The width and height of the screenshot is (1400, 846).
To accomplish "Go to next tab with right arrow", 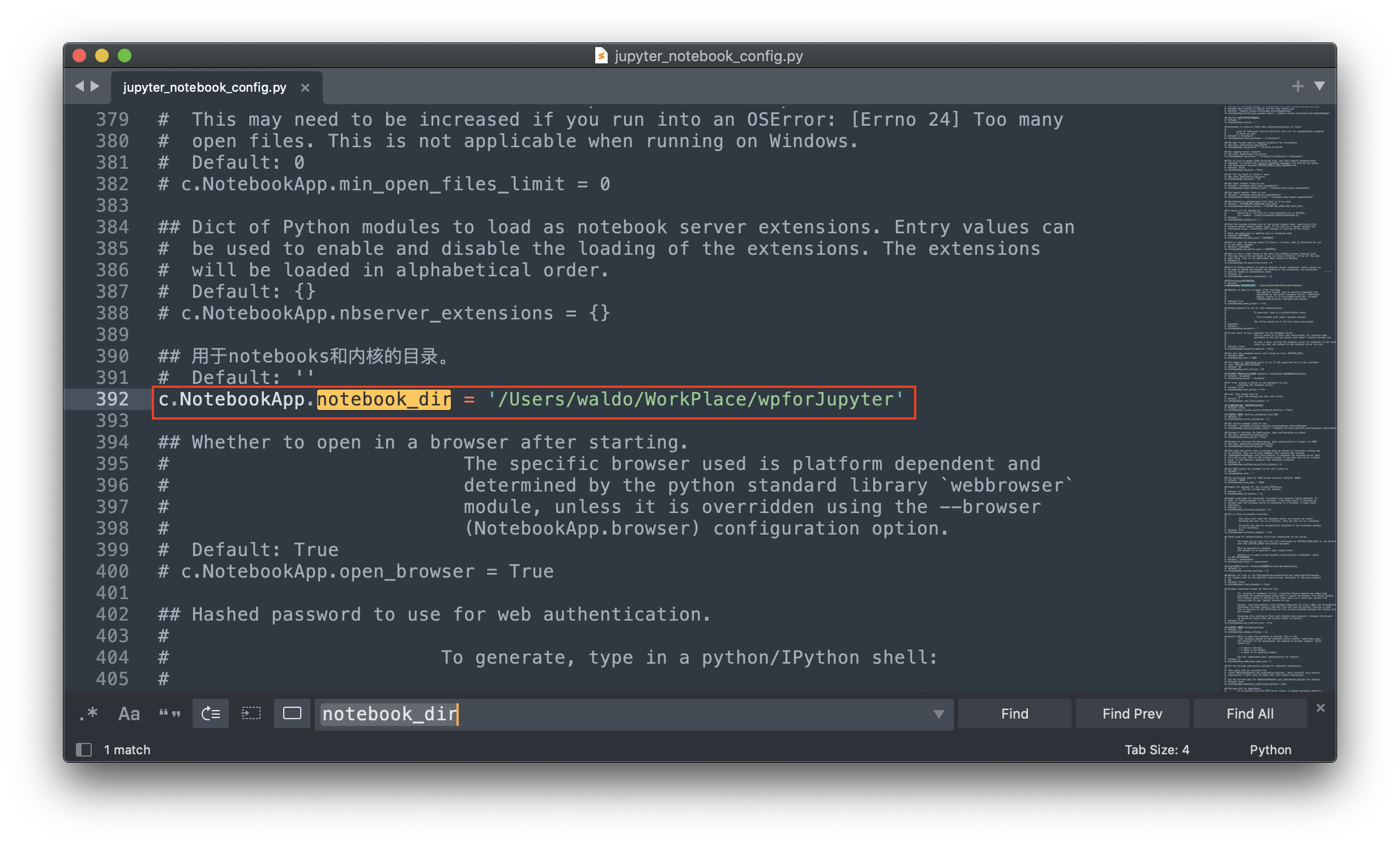I will point(96,87).
